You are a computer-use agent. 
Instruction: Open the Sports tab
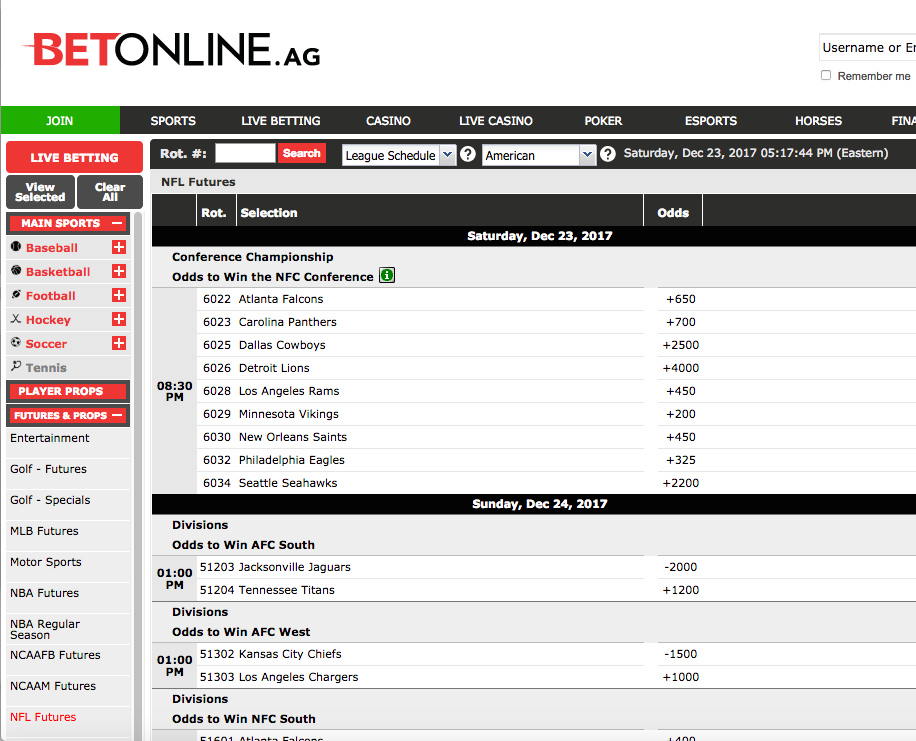(173, 121)
